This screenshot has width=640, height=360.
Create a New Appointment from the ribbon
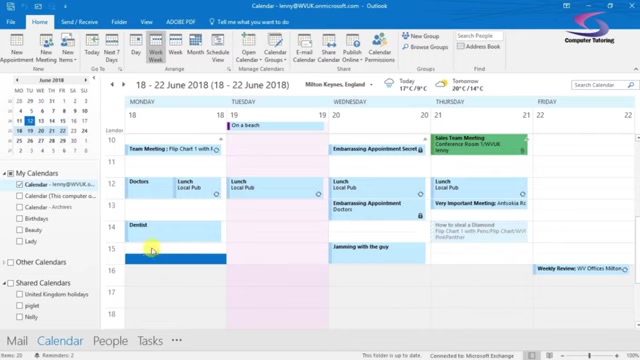tap(16, 48)
